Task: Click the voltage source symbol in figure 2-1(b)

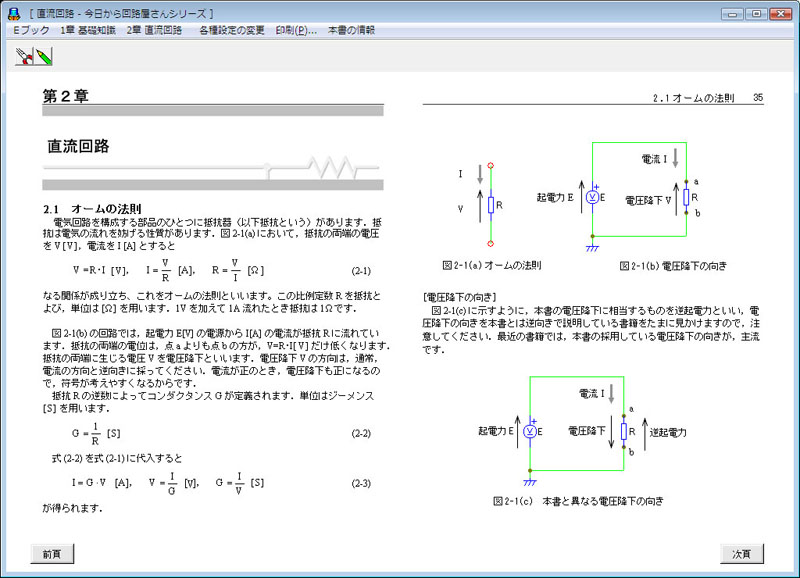Action: point(592,197)
